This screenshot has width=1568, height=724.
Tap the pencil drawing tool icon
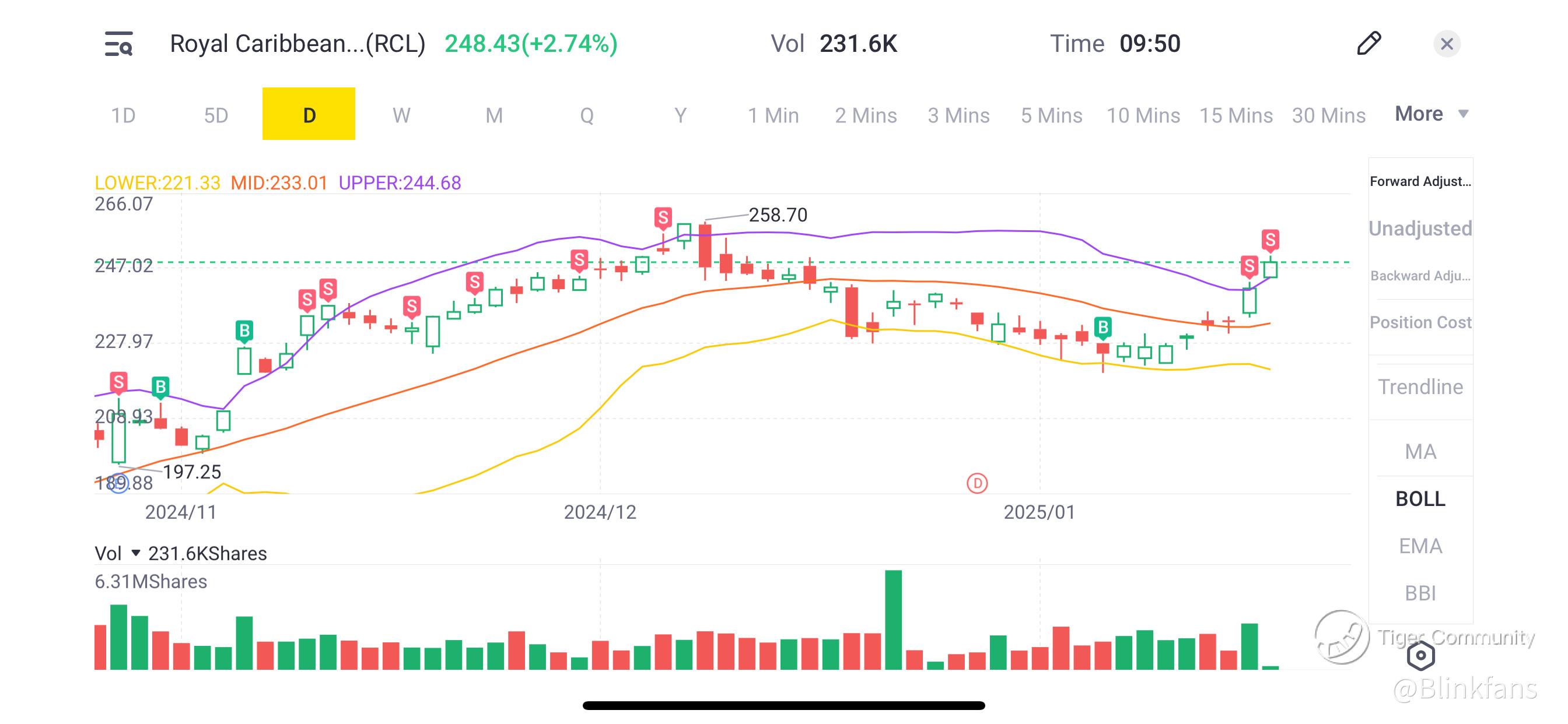click(1369, 44)
